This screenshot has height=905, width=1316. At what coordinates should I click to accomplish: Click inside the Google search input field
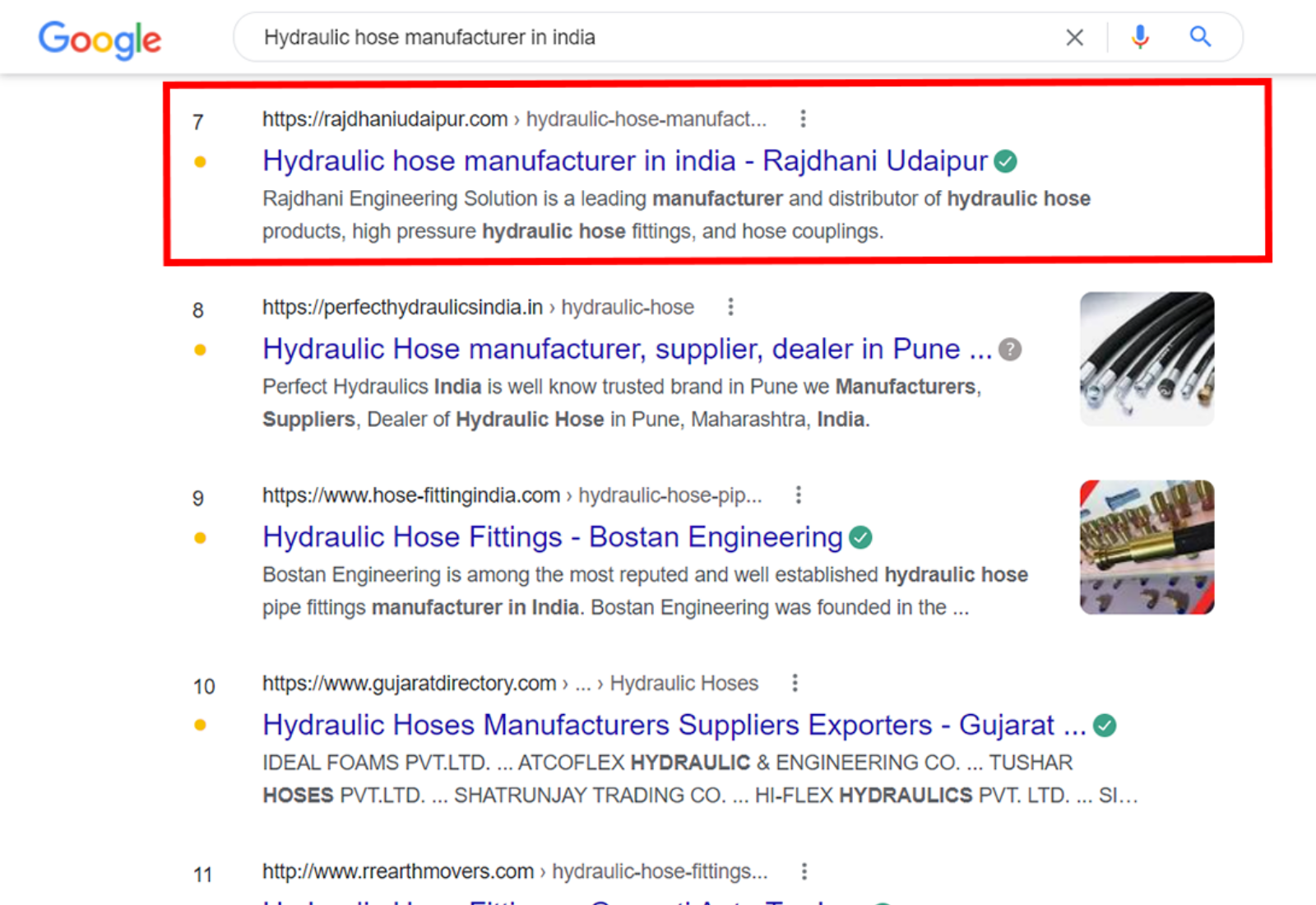(x=642, y=37)
